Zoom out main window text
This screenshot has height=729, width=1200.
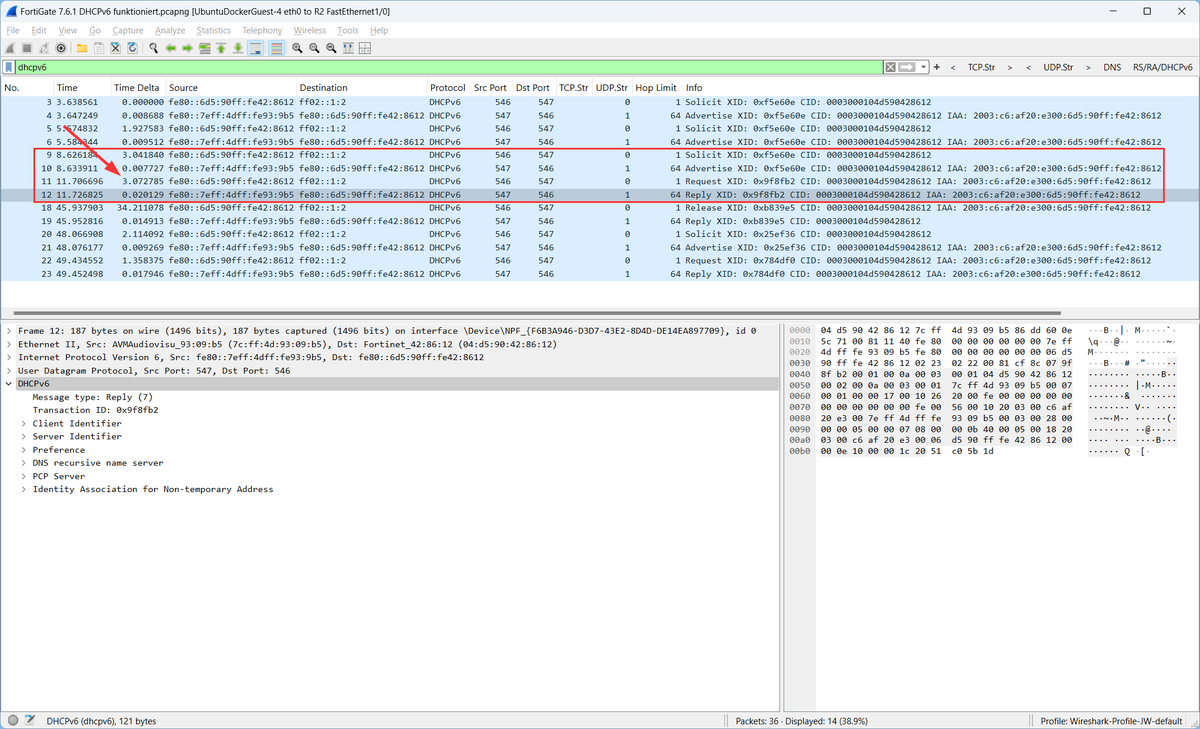coord(314,47)
